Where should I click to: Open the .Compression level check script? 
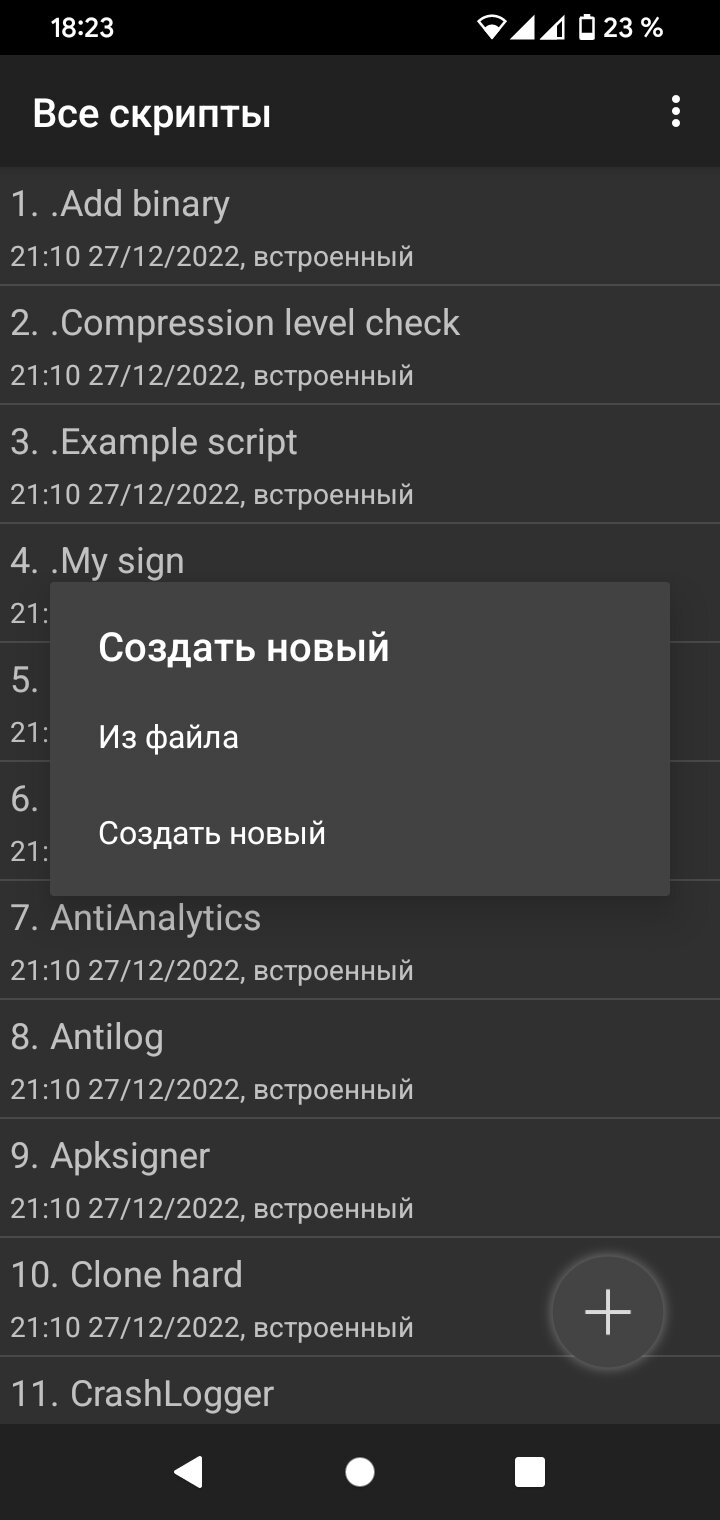[360, 346]
